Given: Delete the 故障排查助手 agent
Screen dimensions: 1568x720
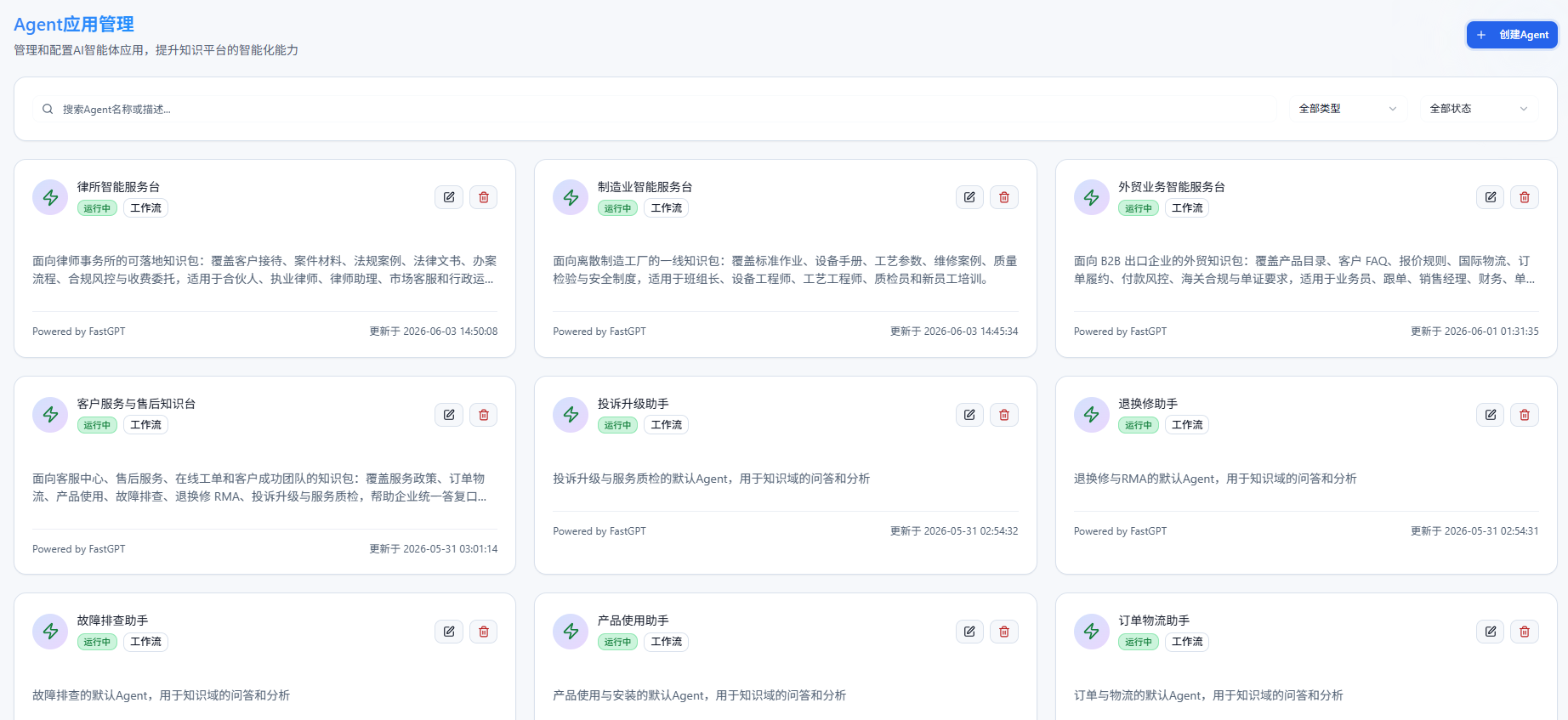Looking at the screenshot, I should pyautogui.click(x=484, y=632).
